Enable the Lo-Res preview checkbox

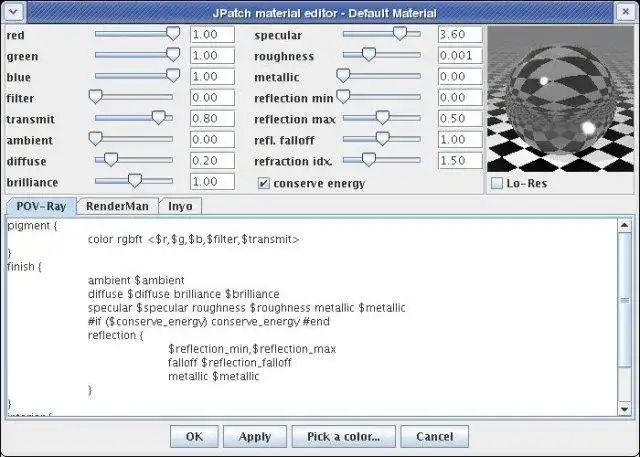coord(497,183)
